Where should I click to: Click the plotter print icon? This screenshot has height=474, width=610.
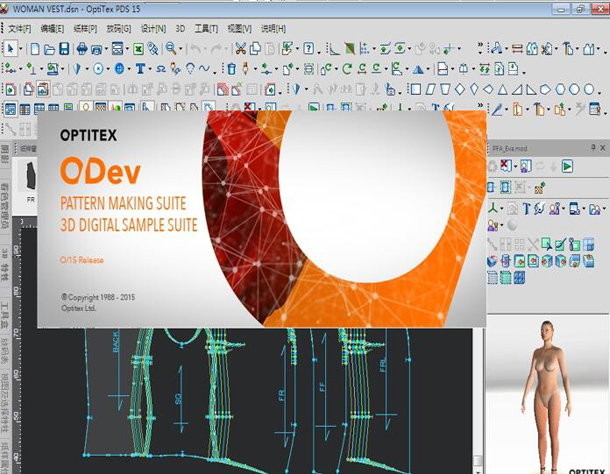pyautogui.click(x=82, y=49)
